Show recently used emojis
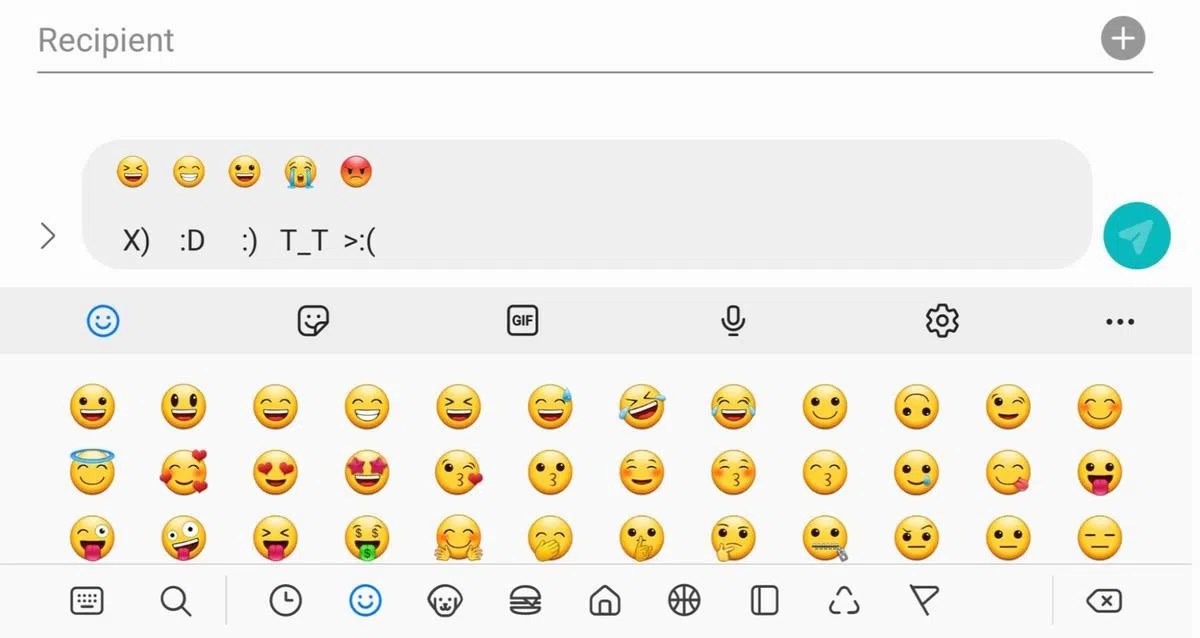The image size is (1200, 638). point(286,600)
